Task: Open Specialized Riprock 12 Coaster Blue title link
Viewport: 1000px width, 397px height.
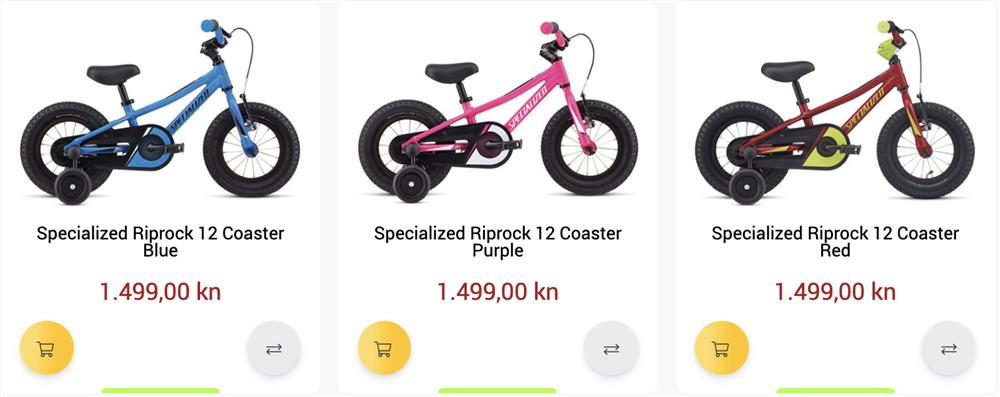Action: pos(160,241)
